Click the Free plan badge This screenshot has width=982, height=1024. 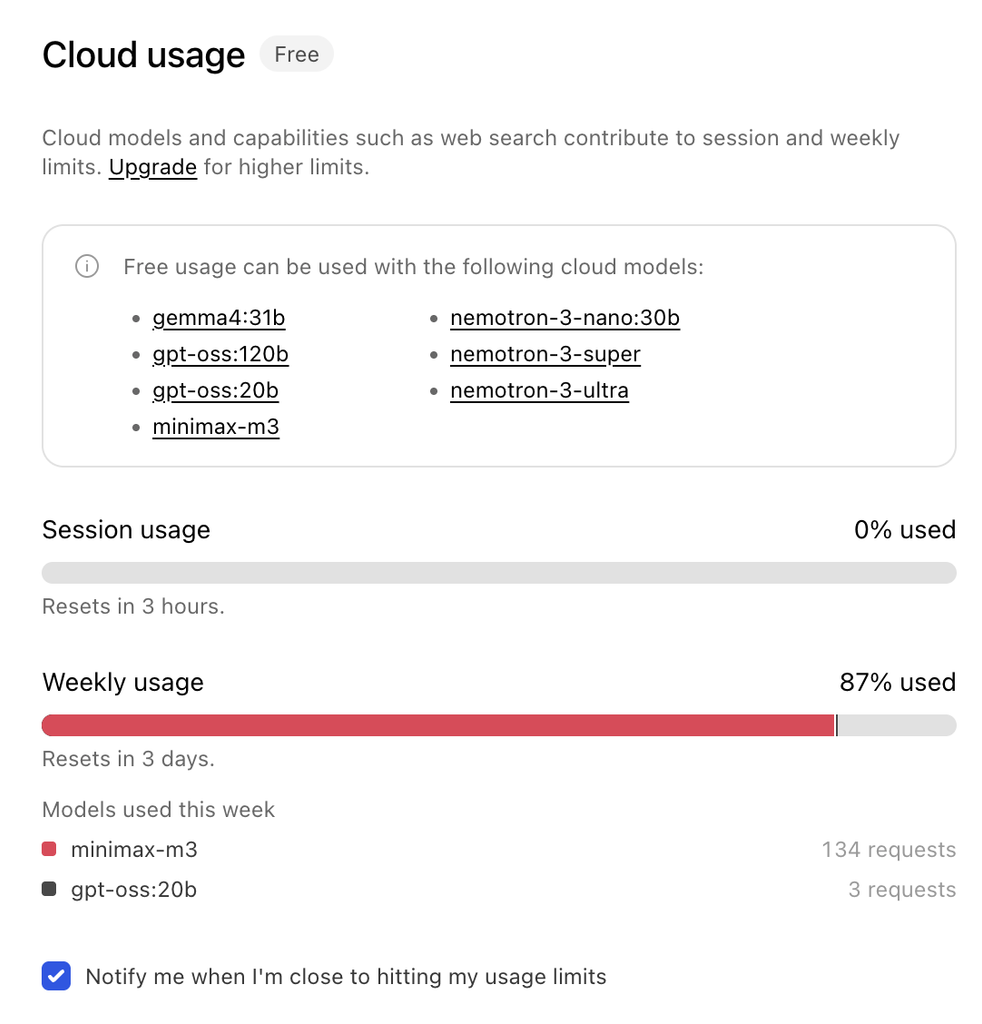(x=296, y=54)
